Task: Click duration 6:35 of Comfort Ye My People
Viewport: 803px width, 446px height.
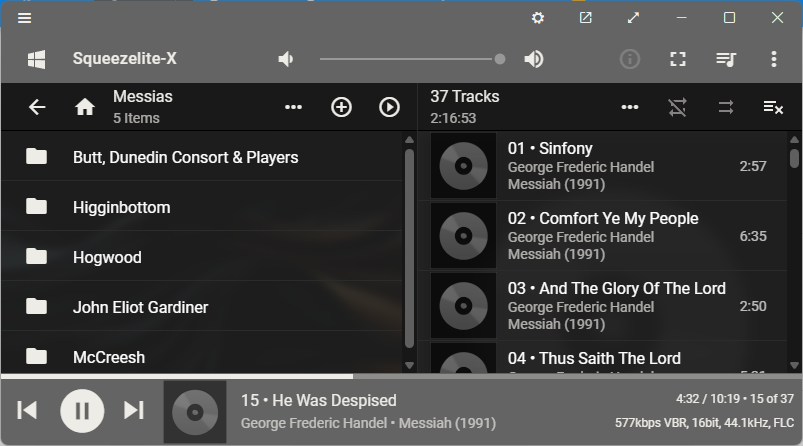Action: 753,236
